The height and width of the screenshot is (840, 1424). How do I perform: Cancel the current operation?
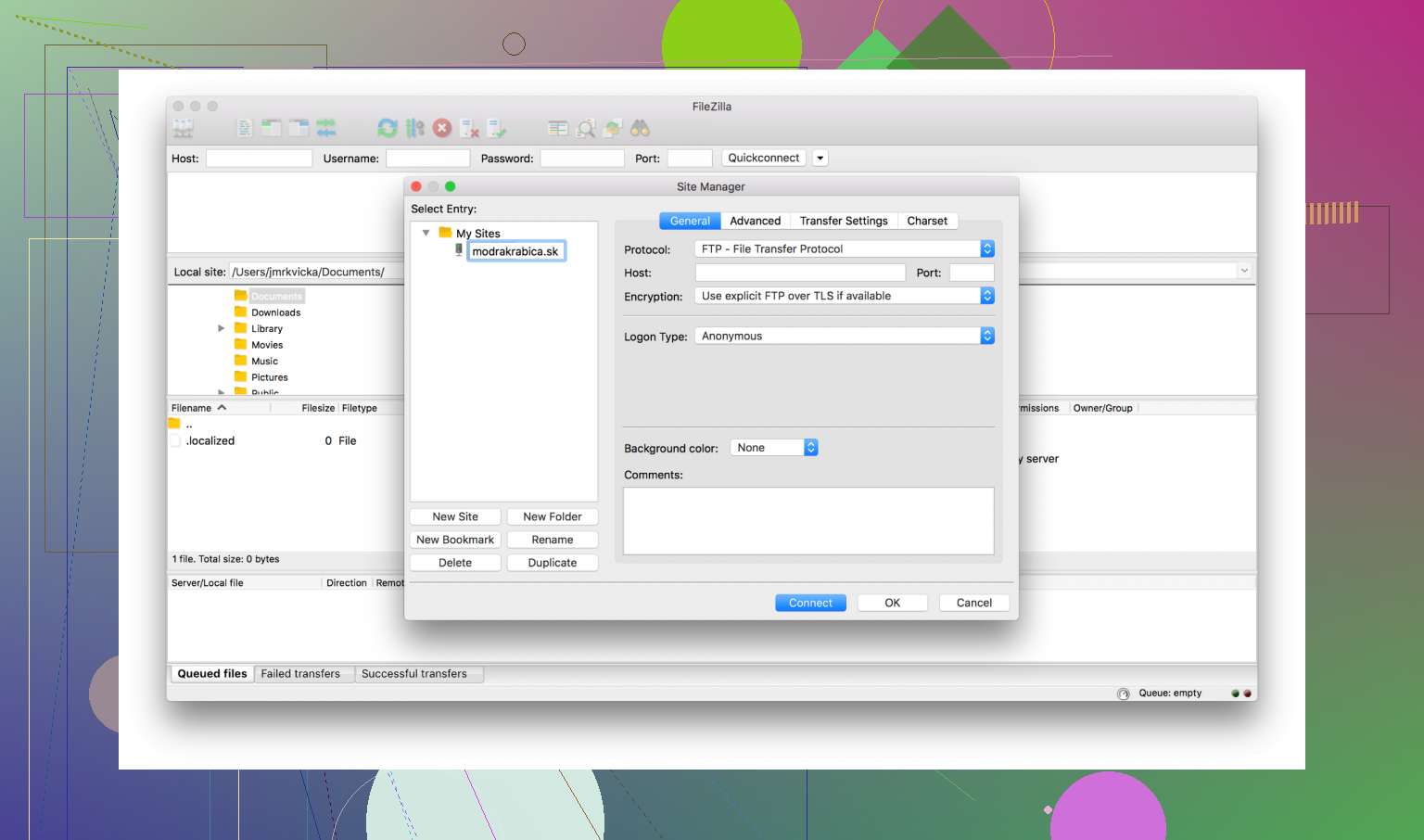point(442,127)
